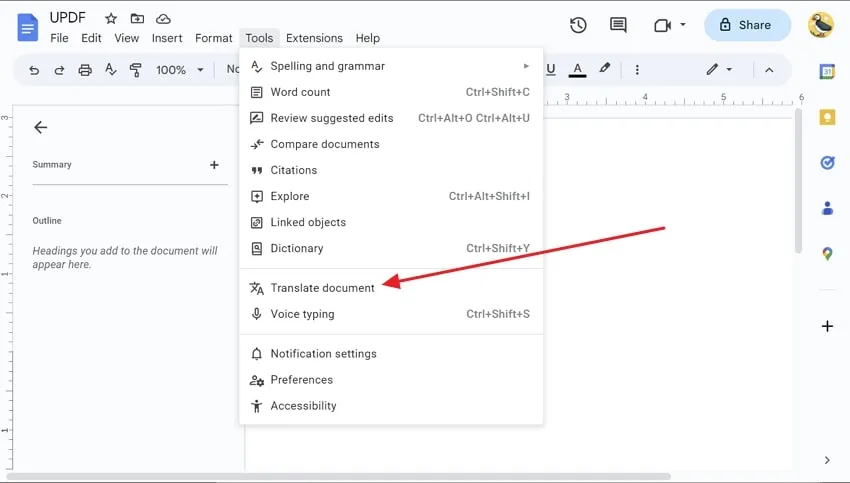Open the text color picker
Image resolution: width=850 pixels, height=483 pixels.
click(577, 70)
